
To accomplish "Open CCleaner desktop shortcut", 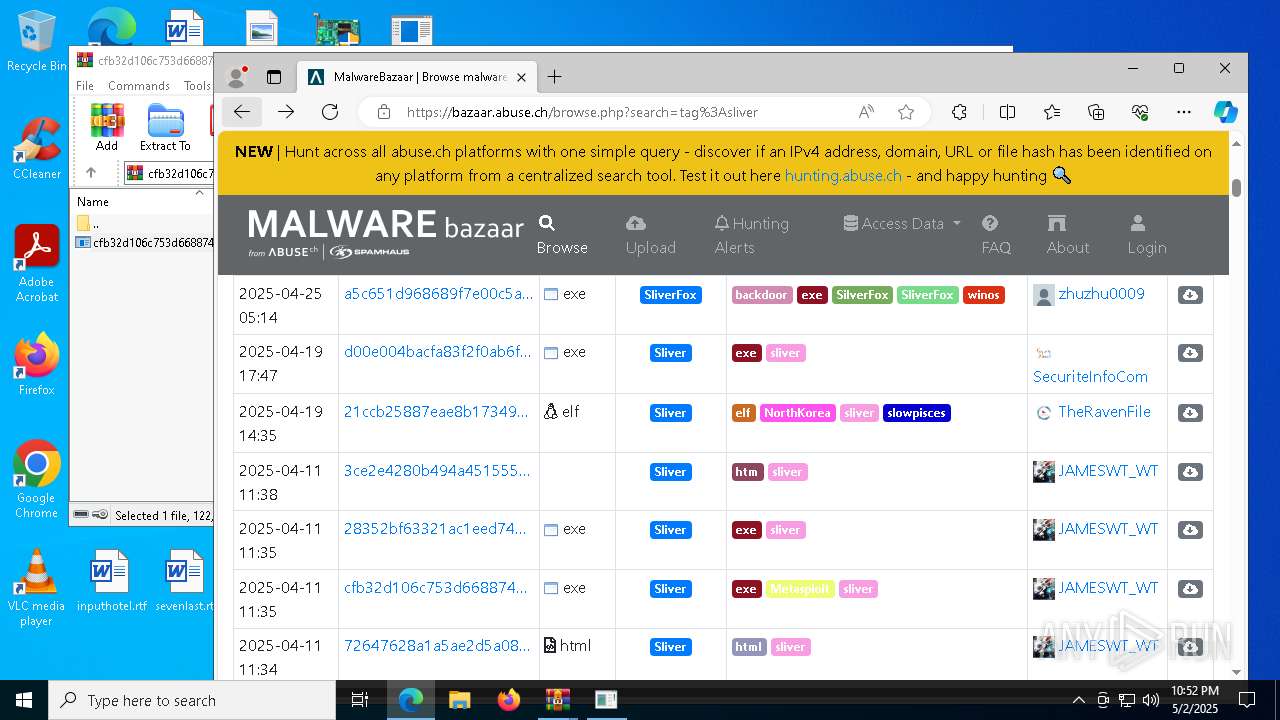I will [37, 148].
